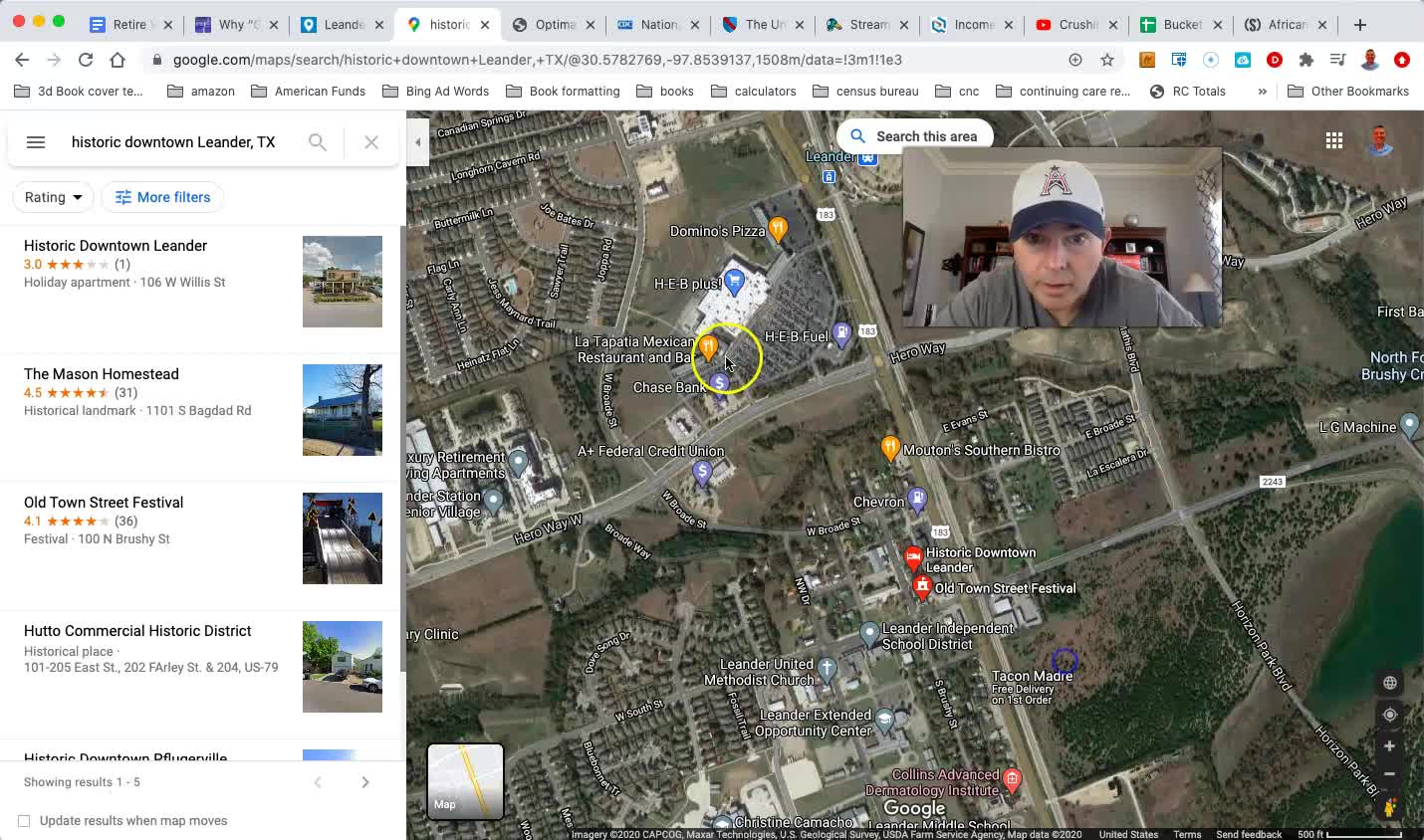This screenshot has height=840, width=1424.
Task: Go back in browser
Action: (22, 60)
